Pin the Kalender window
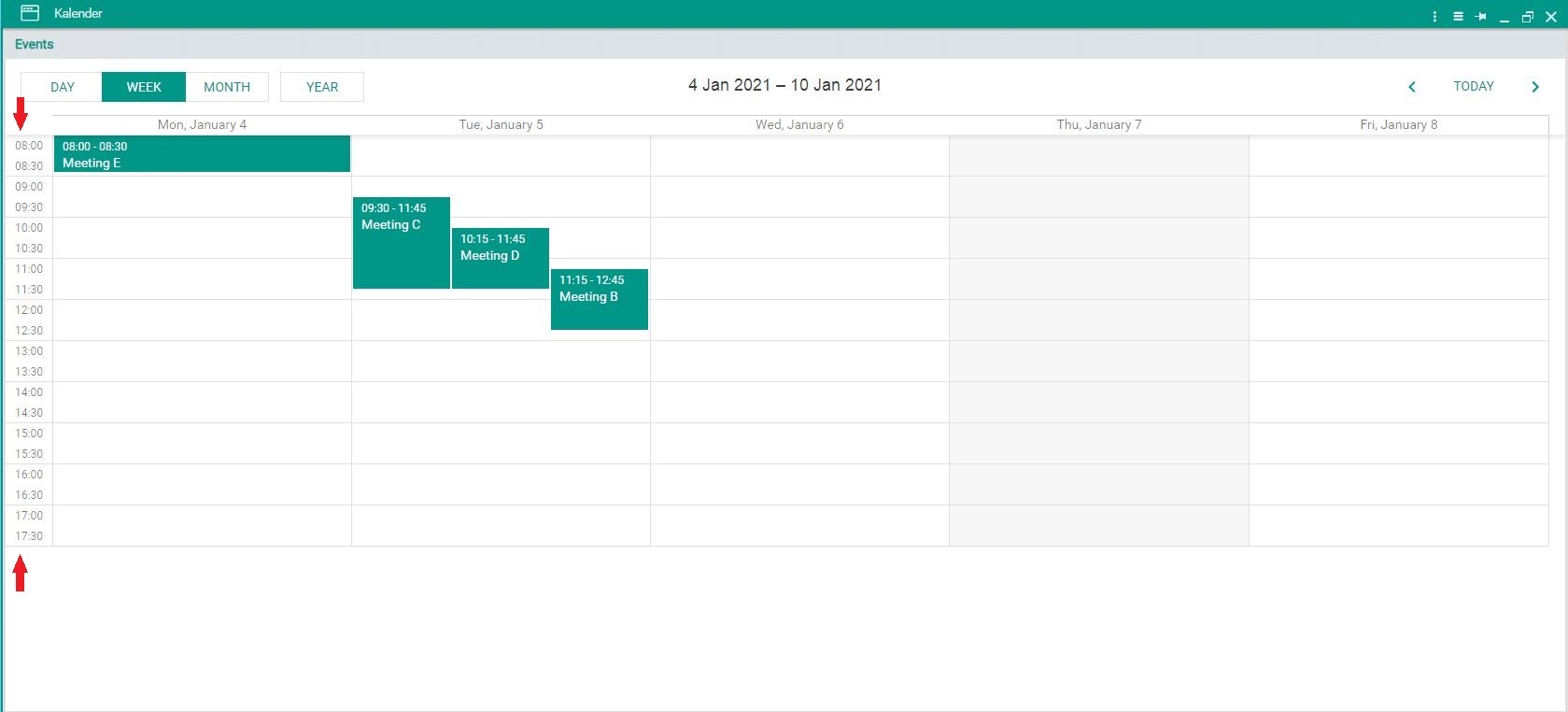The width and height of the screenshot is (1568, 712). tap(1481, 17)
